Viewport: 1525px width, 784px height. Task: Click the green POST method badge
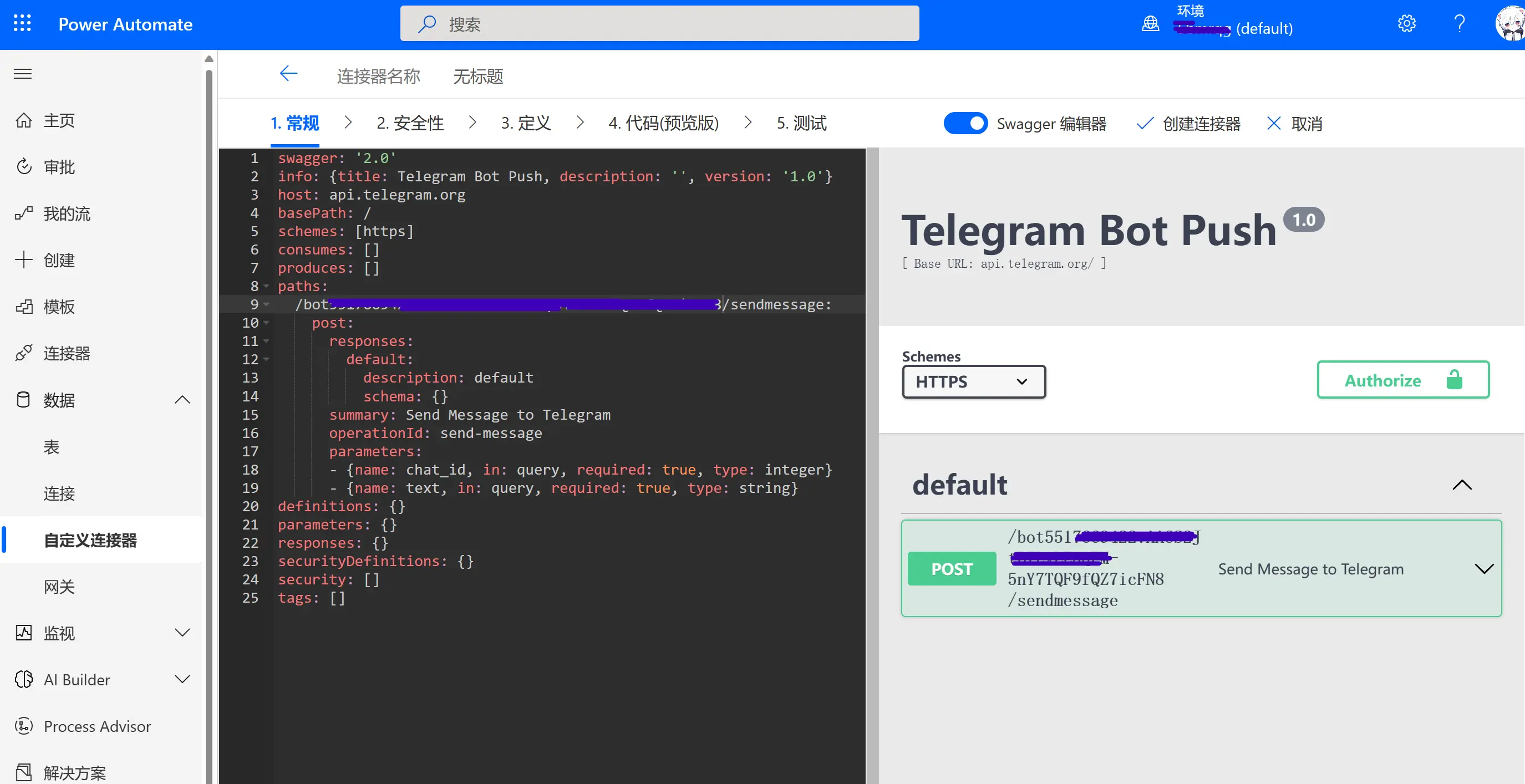coord(952,569)
